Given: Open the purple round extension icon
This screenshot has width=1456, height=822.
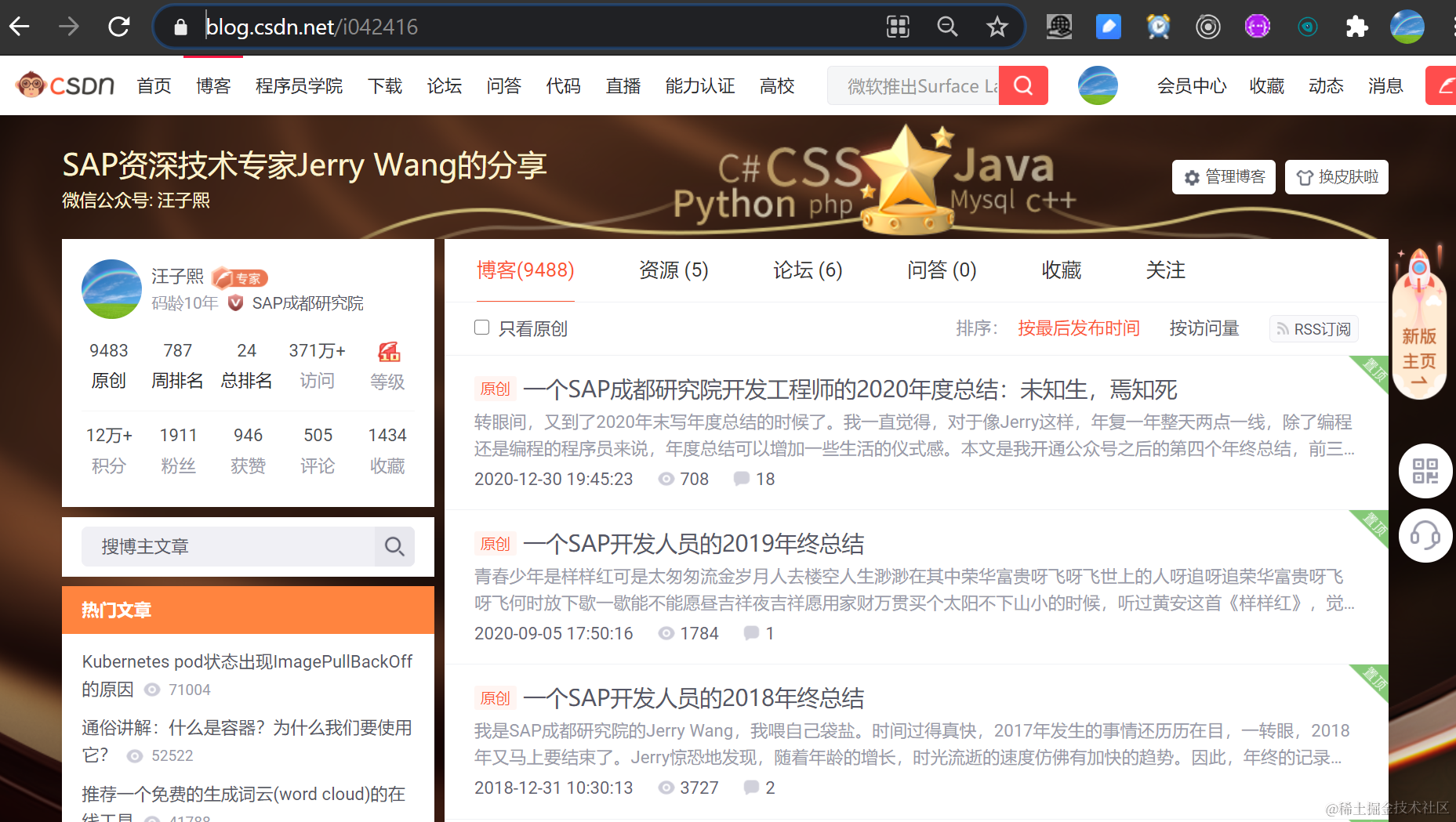Looking at the screenshot, I should point(1258,27).
